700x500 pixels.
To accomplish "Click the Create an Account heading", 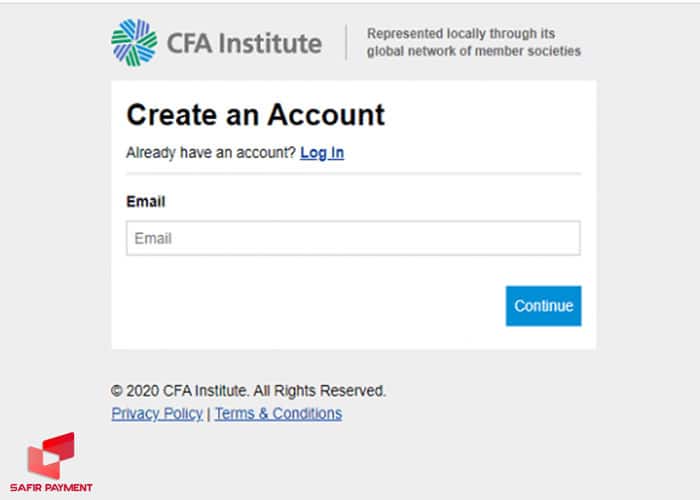I will click(x=255, y=115).
